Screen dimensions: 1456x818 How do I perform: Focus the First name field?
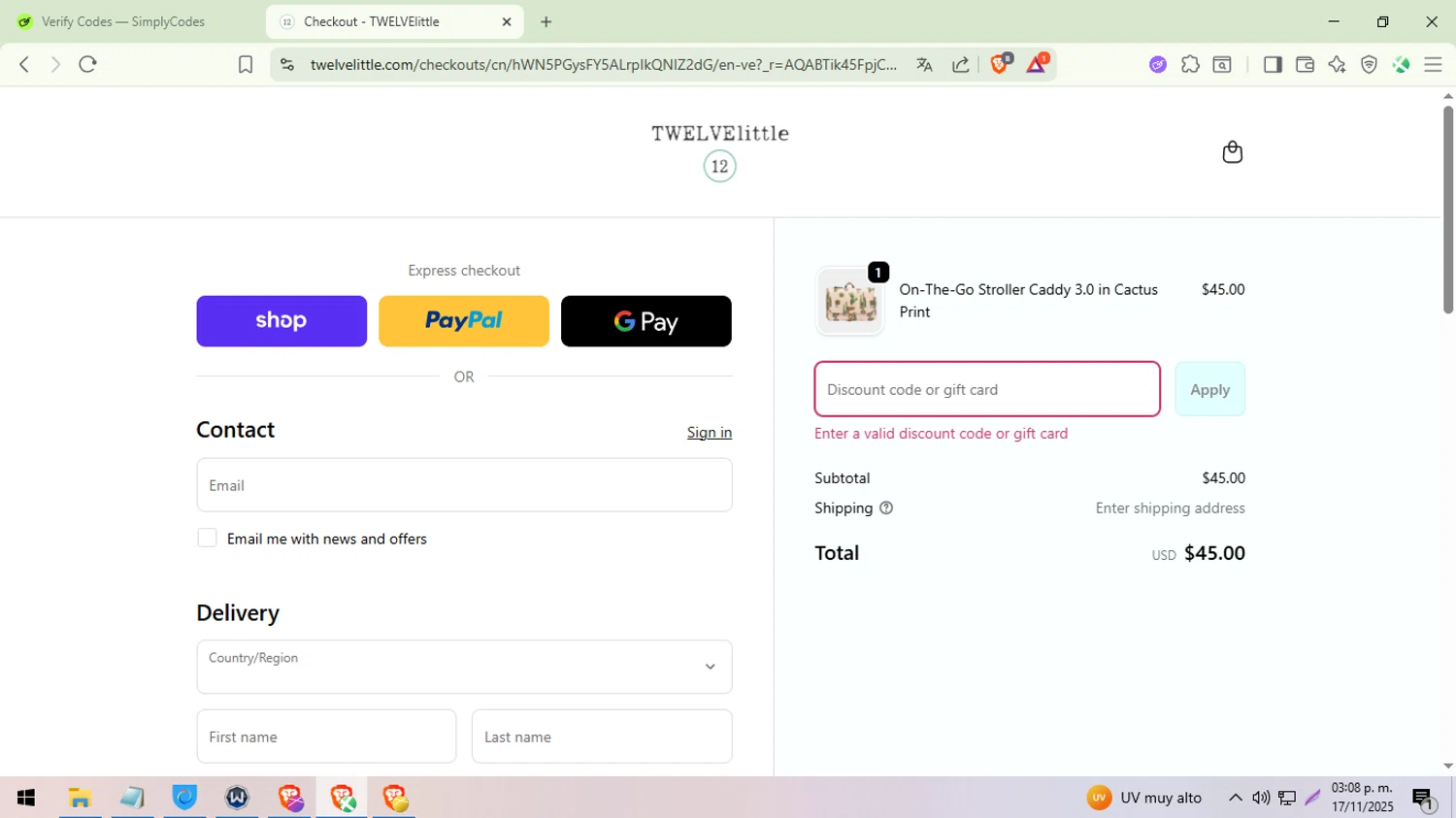(326, 736)
